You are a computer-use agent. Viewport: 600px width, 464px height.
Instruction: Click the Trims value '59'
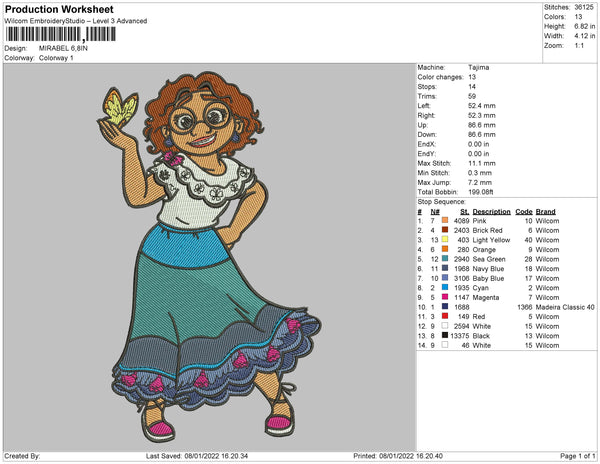click(472, 96)
